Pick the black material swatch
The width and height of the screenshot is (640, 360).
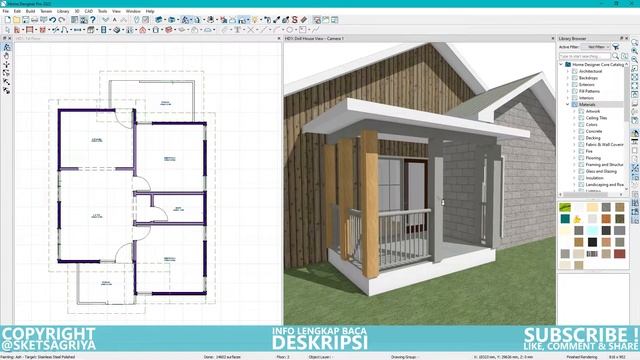(592, 242)
